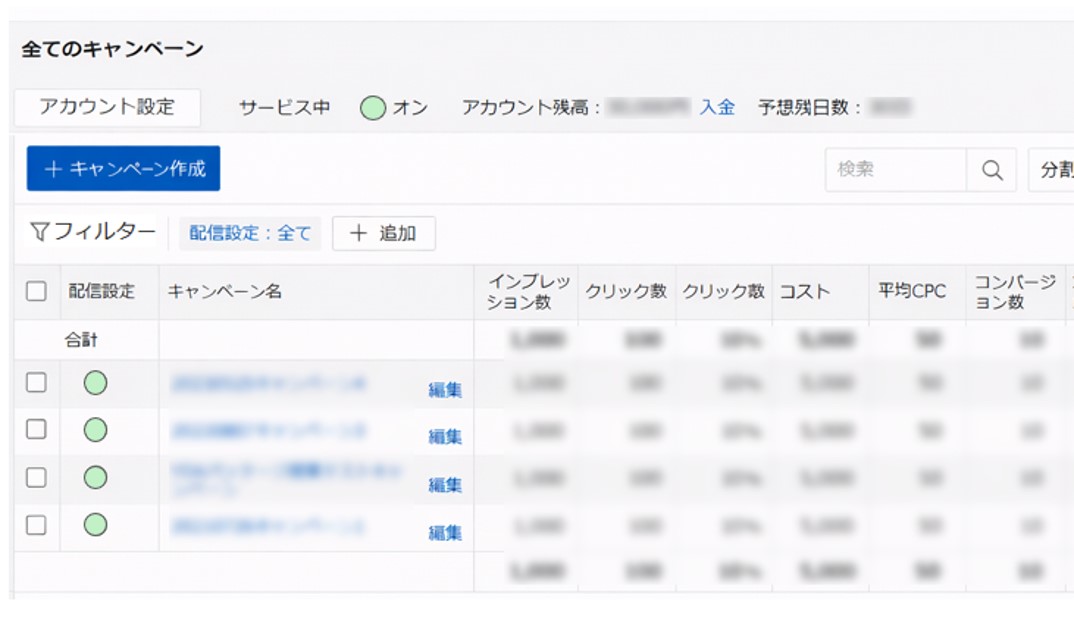Click 編集 link for the first campaign
The width and height of the screenshot is (1074, 620).
click(x=445, y=390)
